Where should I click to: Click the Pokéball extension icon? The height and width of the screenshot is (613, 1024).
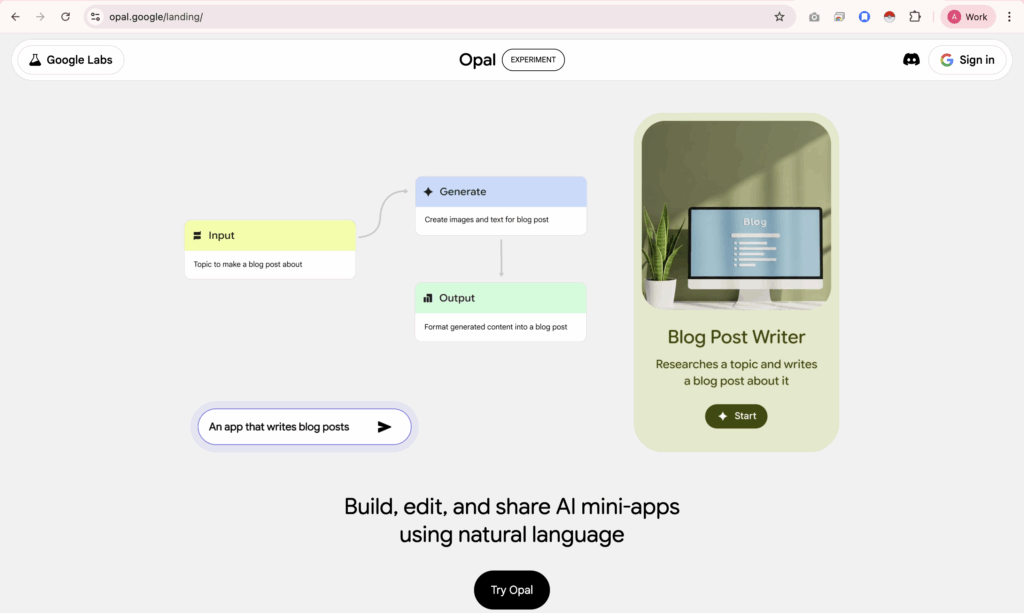pos(888,16)
